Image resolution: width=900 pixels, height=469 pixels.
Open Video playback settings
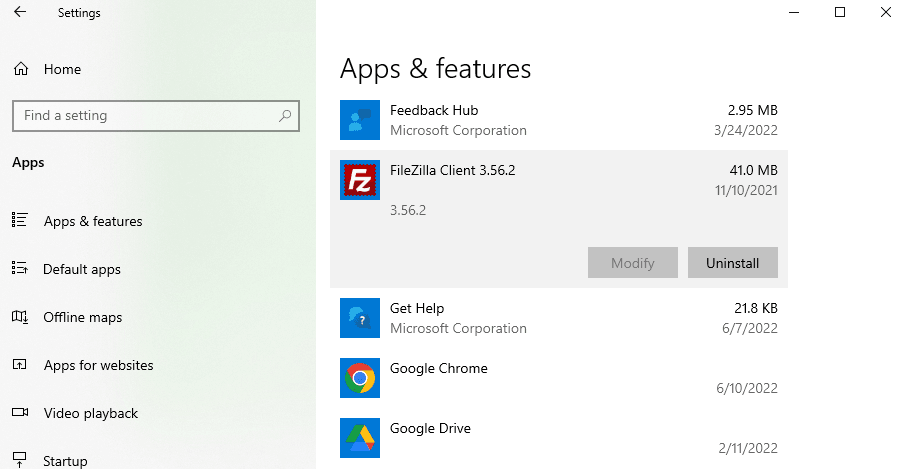pyautogui.click(x=91, y=413)
